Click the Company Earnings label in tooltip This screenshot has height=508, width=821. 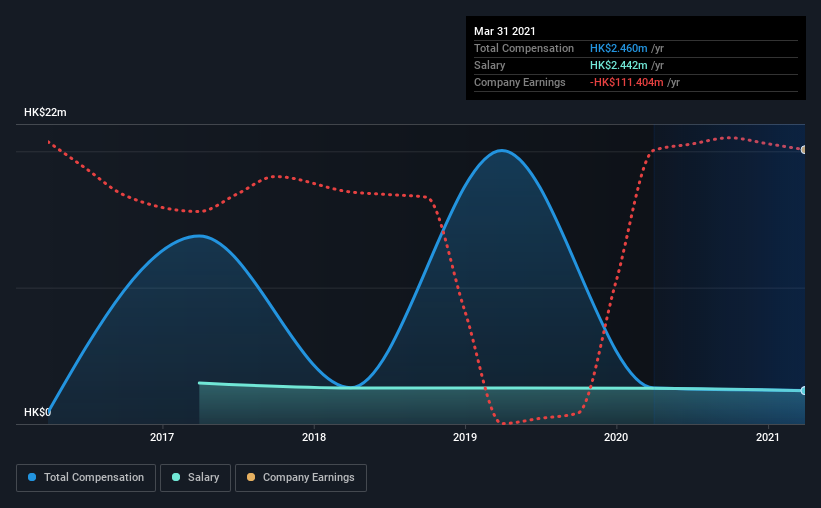519,82
